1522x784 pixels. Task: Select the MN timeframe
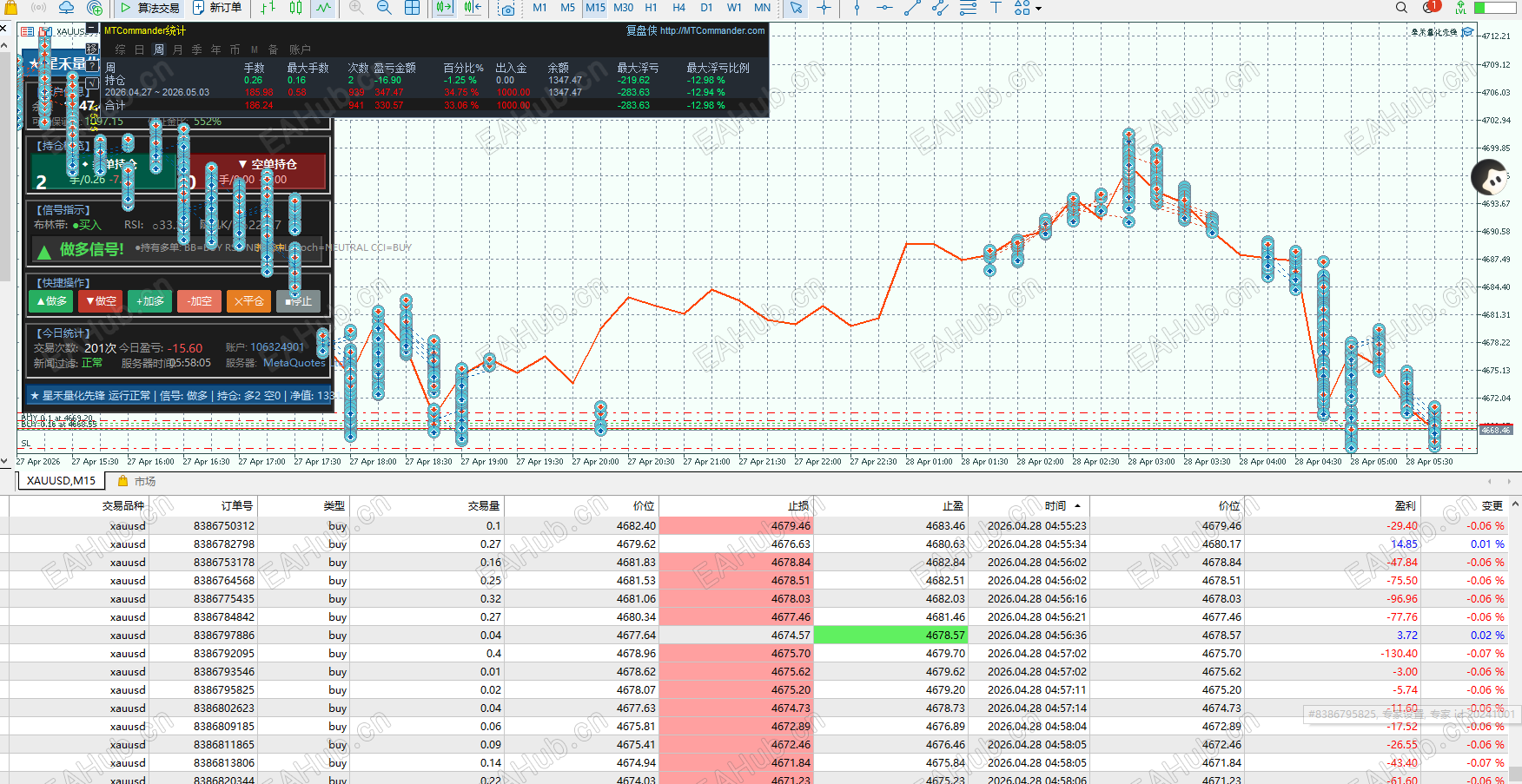(762, 8)
